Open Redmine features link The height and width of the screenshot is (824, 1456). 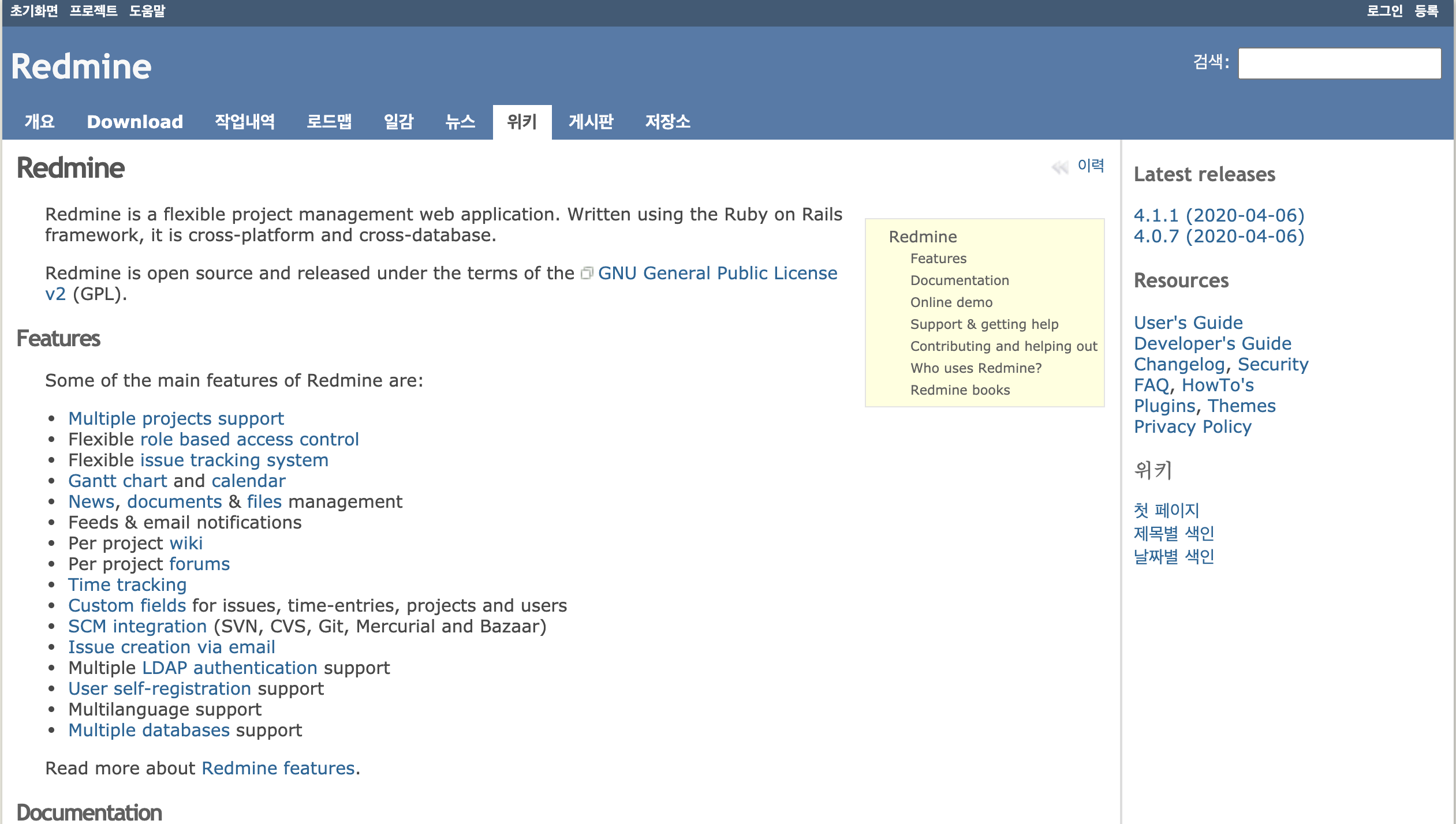tap(278, 768)
